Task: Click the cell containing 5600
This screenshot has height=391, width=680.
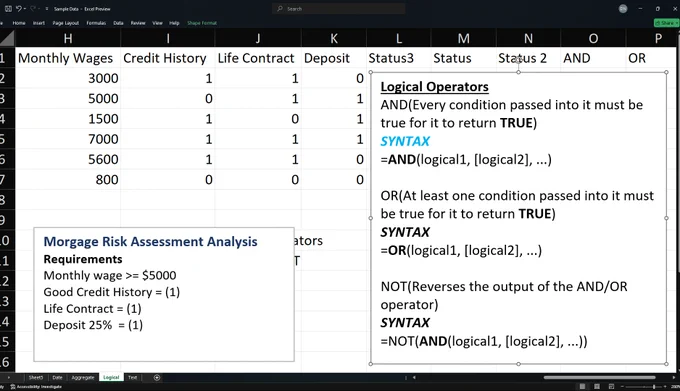Action: click(68, 160)
